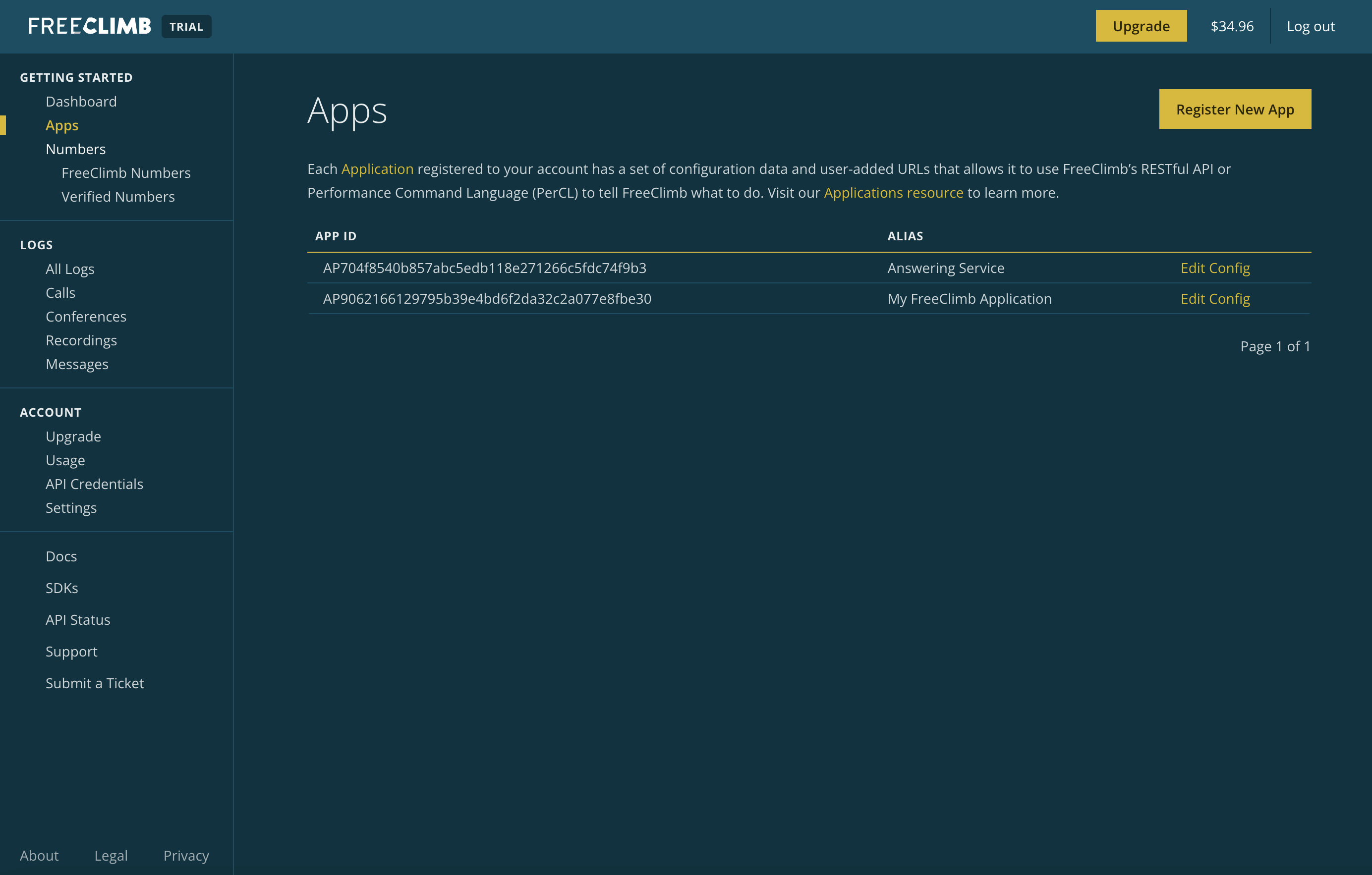The image size is (1372, 875).
Task: Open Support link
Action: point(72,652)
